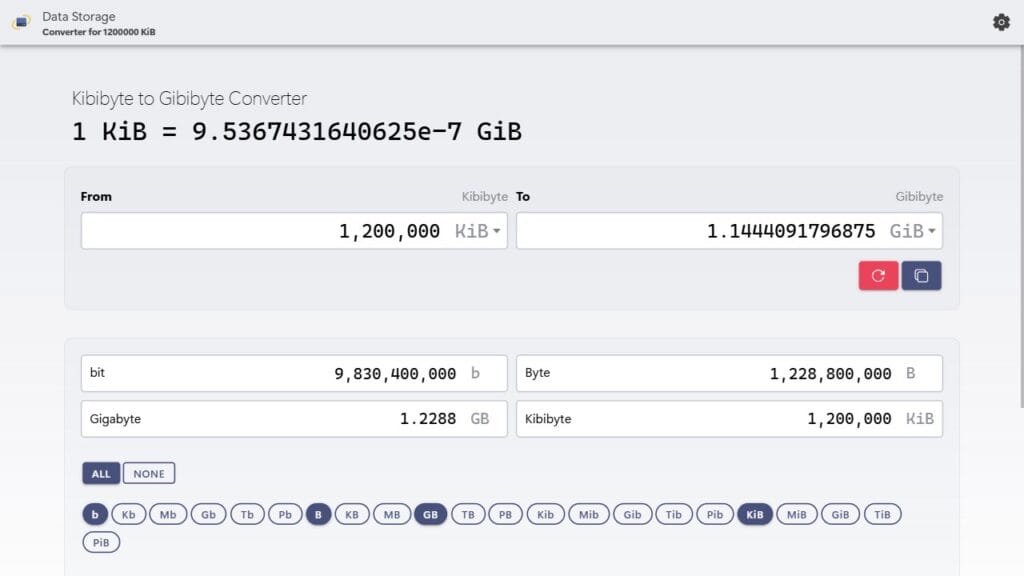Open the KiB unit dropdown in From field
Viewport: 1024px width, 576px height.
478,231
